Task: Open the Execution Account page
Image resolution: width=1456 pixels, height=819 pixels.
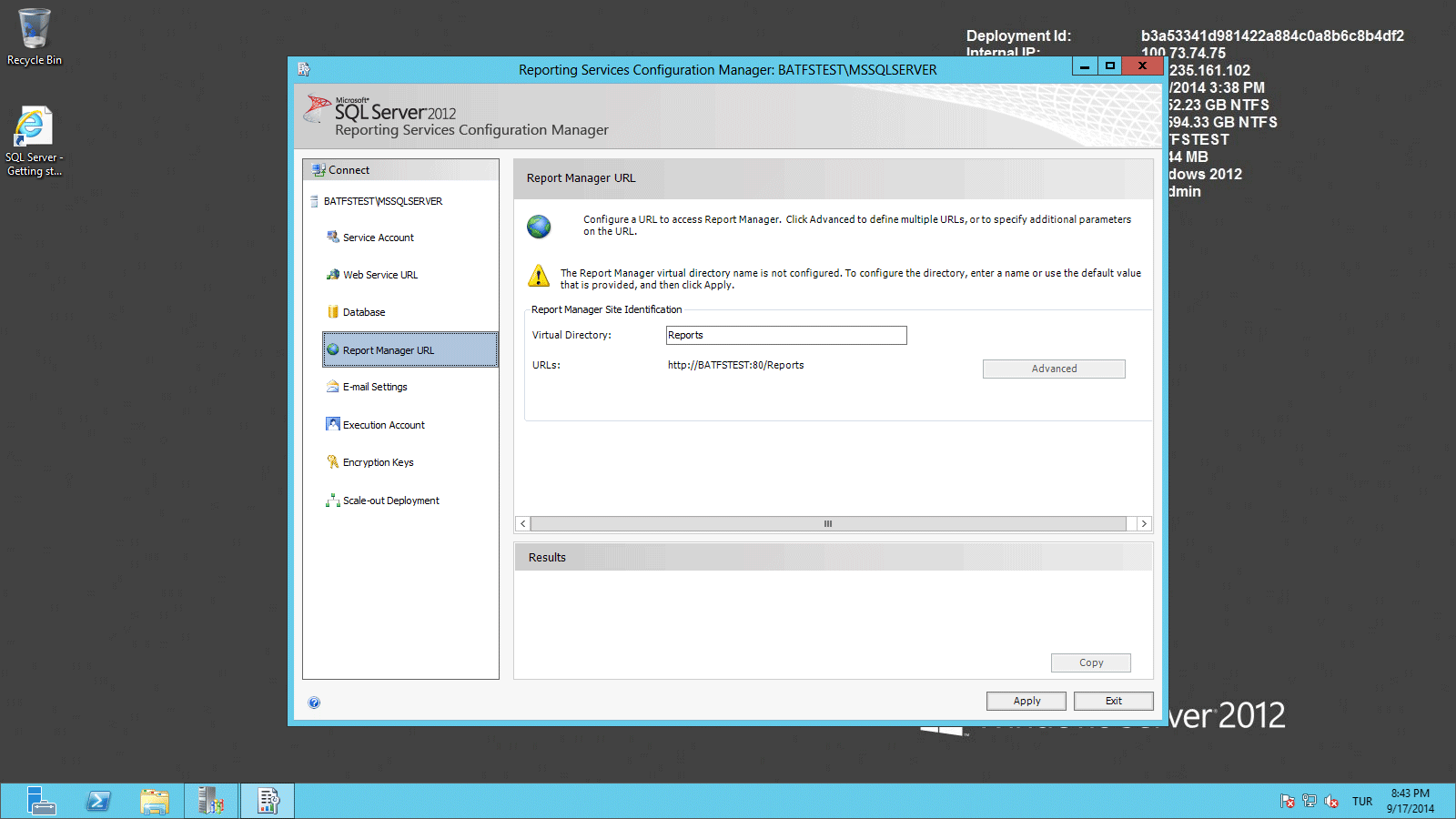Action: tap(382, 424)
